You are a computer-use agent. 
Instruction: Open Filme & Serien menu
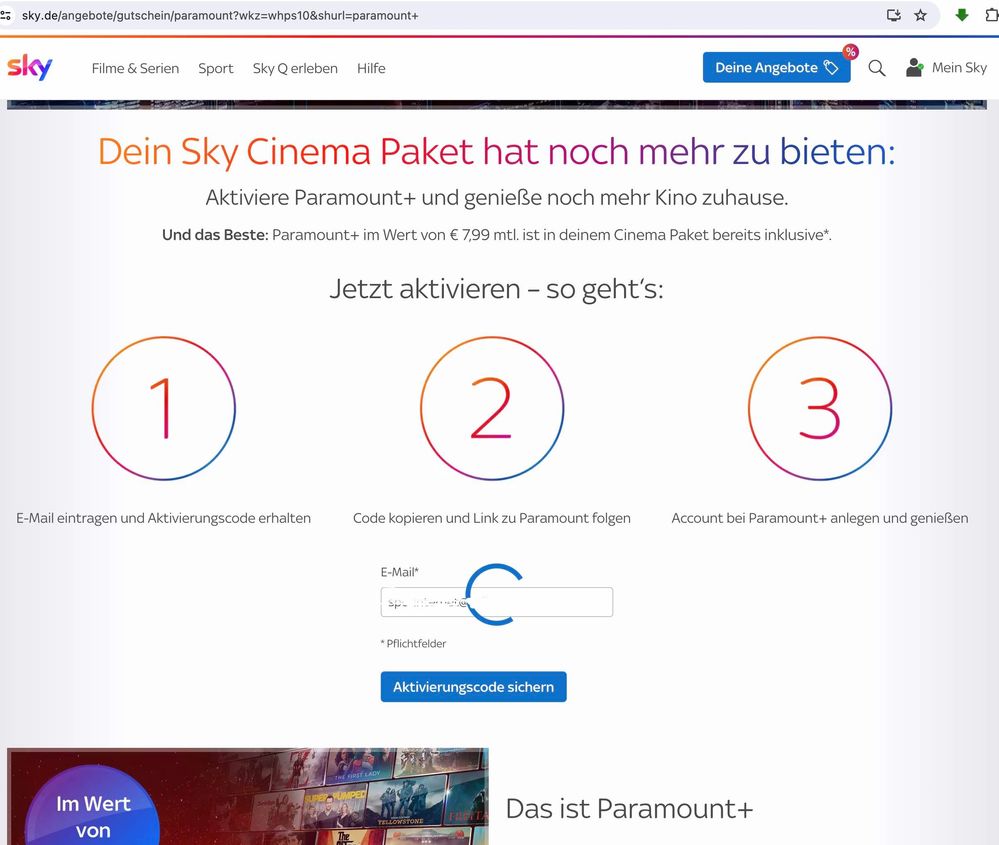pos(135,68)
